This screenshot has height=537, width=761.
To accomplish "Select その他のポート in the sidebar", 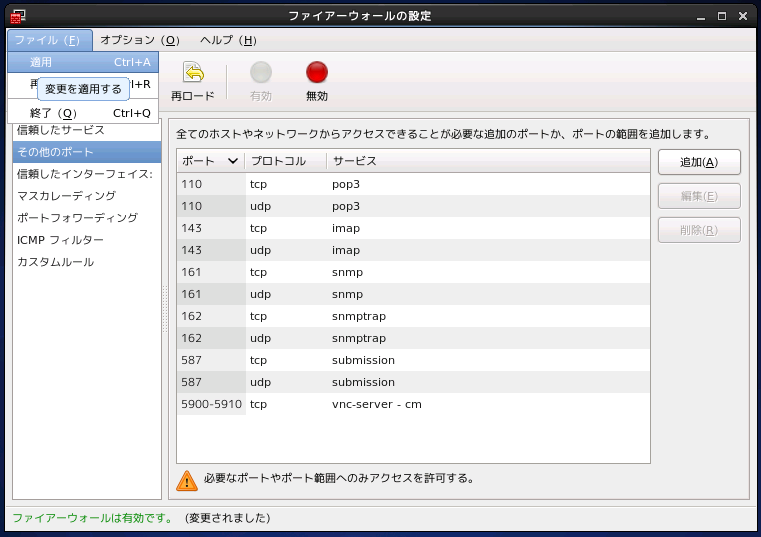I will [87, 152].
